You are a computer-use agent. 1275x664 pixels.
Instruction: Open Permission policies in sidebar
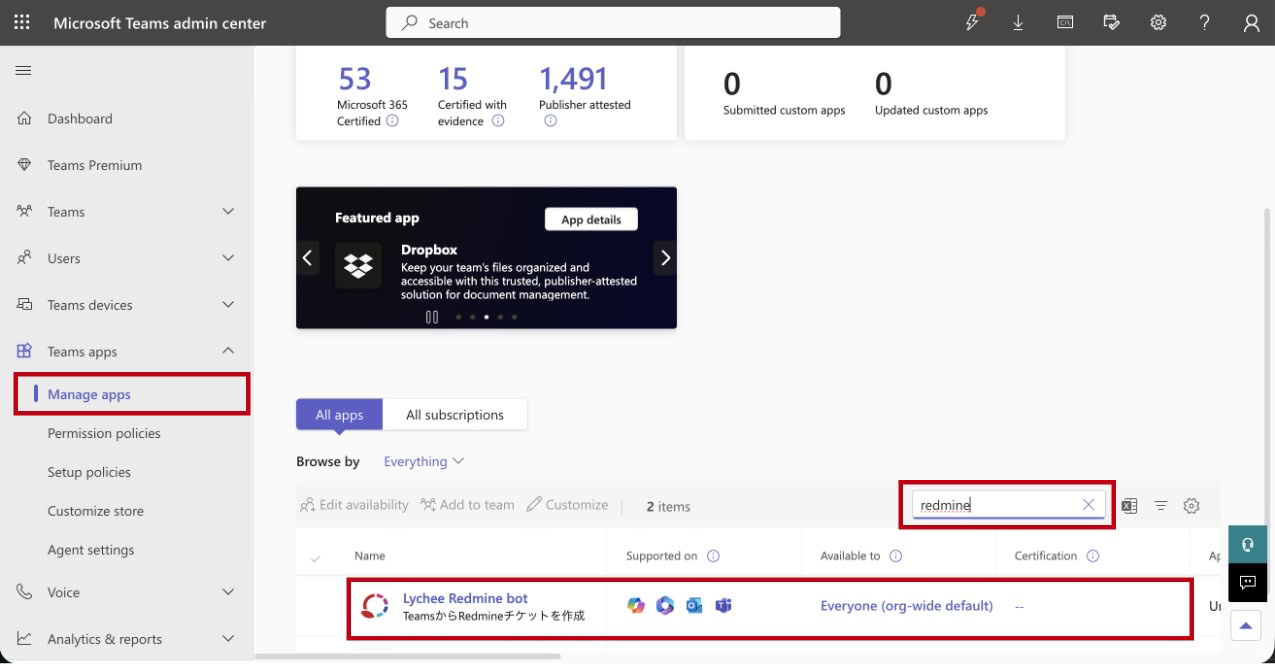coord(104,433)
